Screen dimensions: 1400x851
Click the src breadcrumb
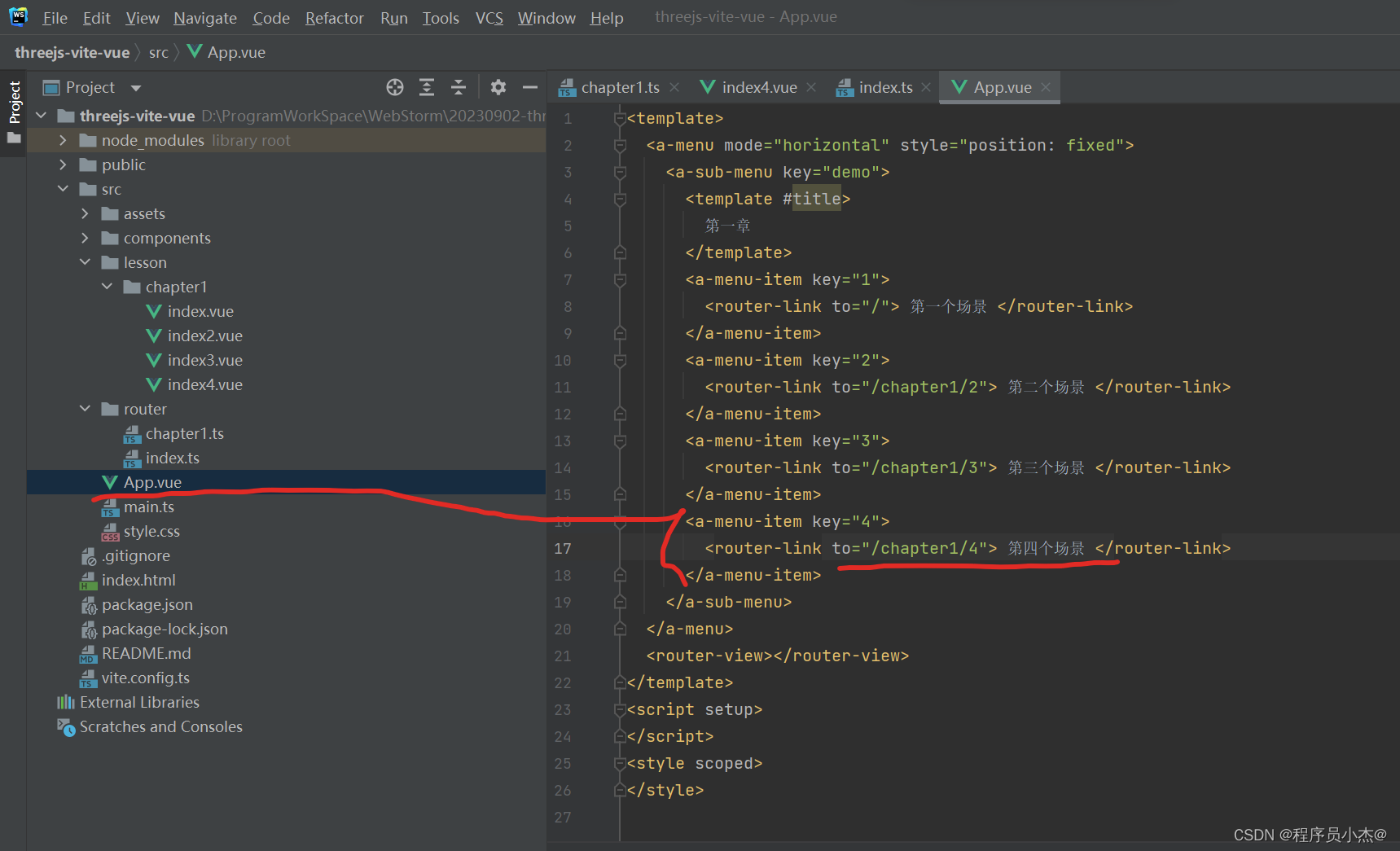(x=158, y=53)
